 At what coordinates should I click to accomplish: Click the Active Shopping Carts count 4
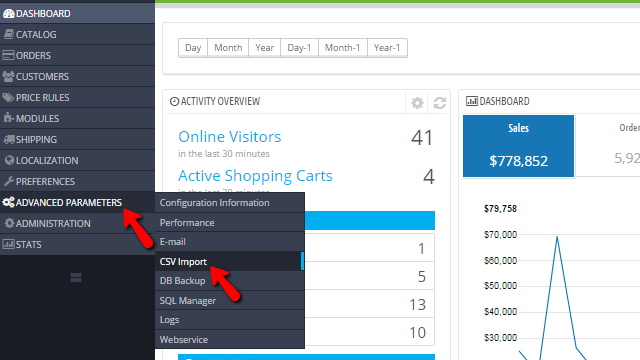(429, 177)
